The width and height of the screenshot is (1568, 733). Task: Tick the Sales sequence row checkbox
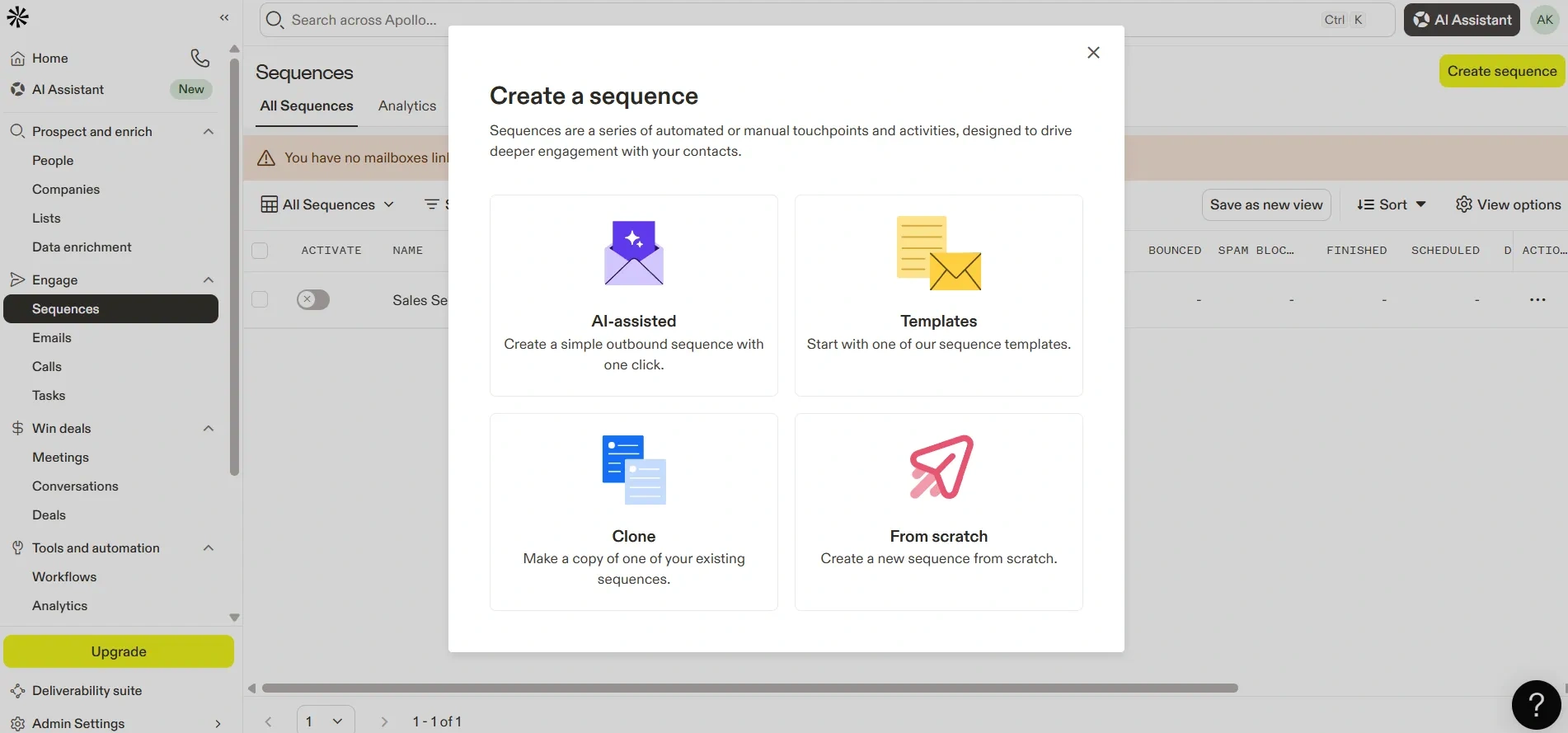[260, 300]
